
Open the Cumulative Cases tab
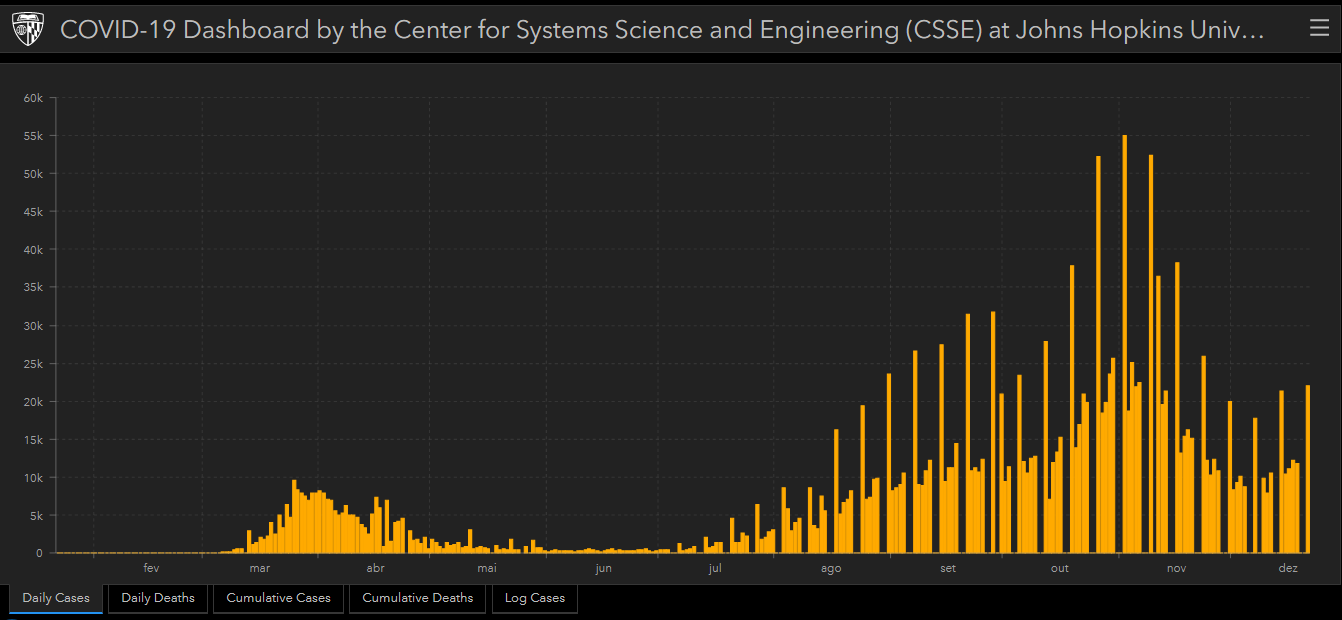278,598
